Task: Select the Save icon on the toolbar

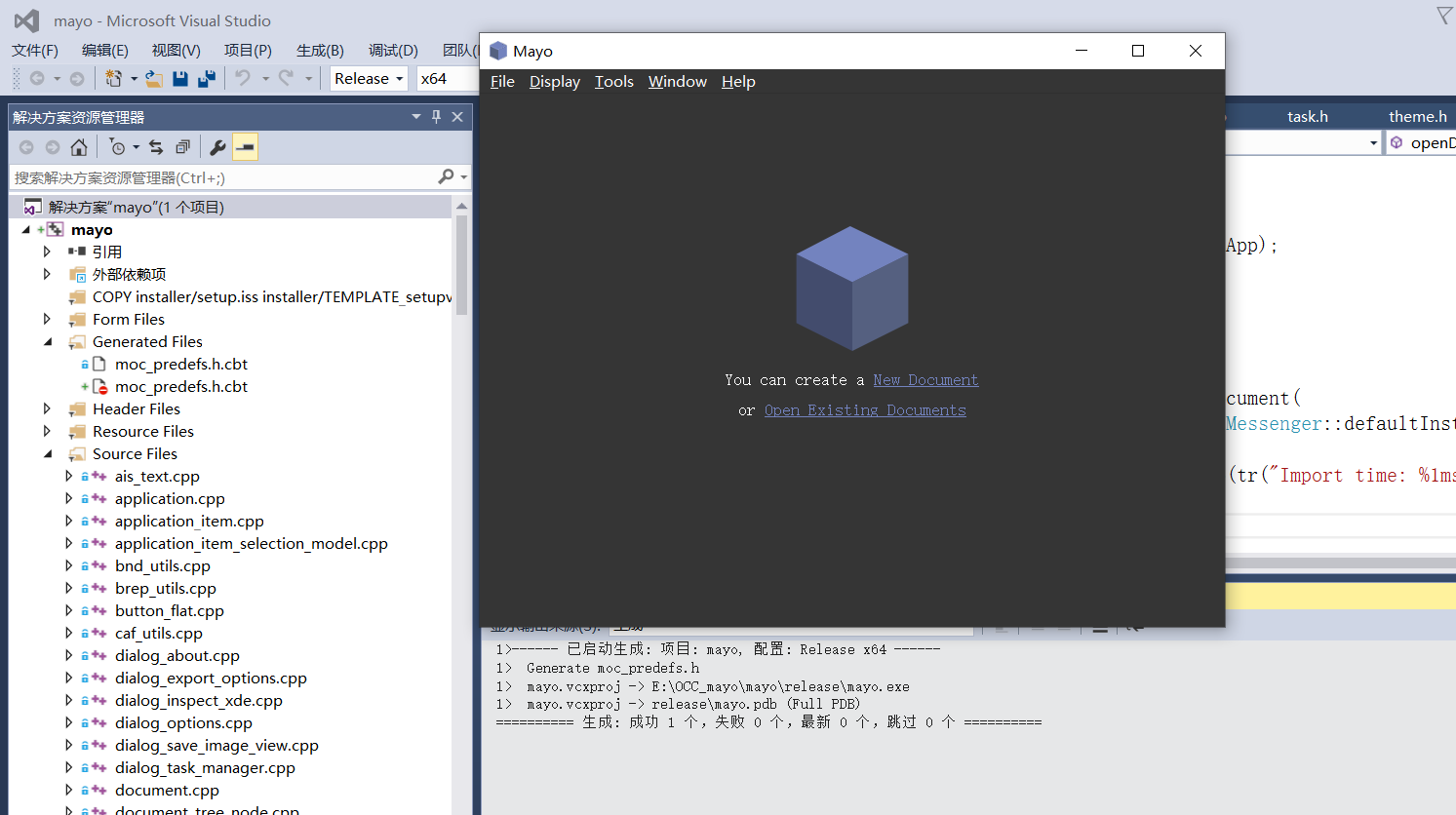Action: 180,79
